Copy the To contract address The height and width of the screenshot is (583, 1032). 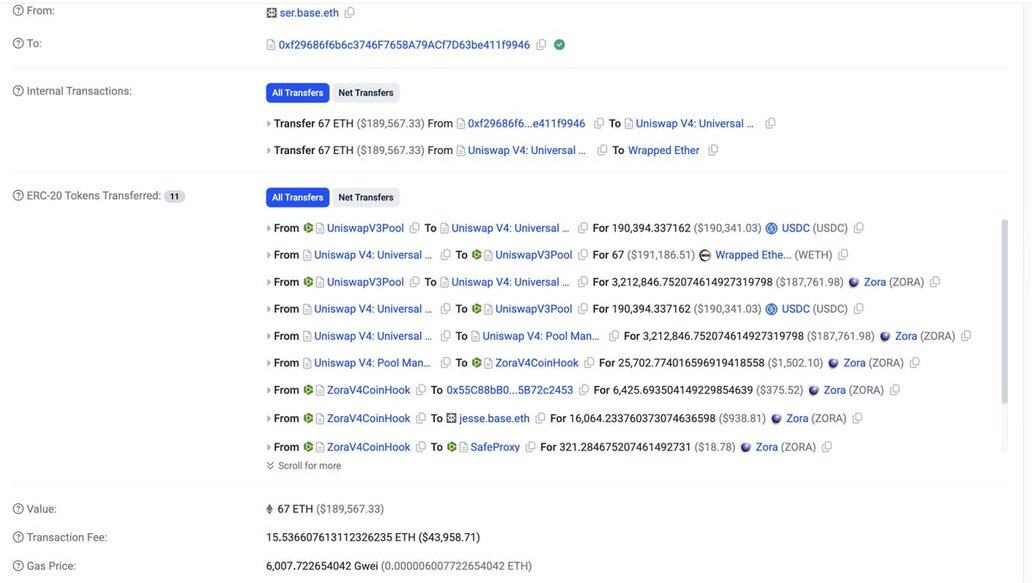(541, 45)
